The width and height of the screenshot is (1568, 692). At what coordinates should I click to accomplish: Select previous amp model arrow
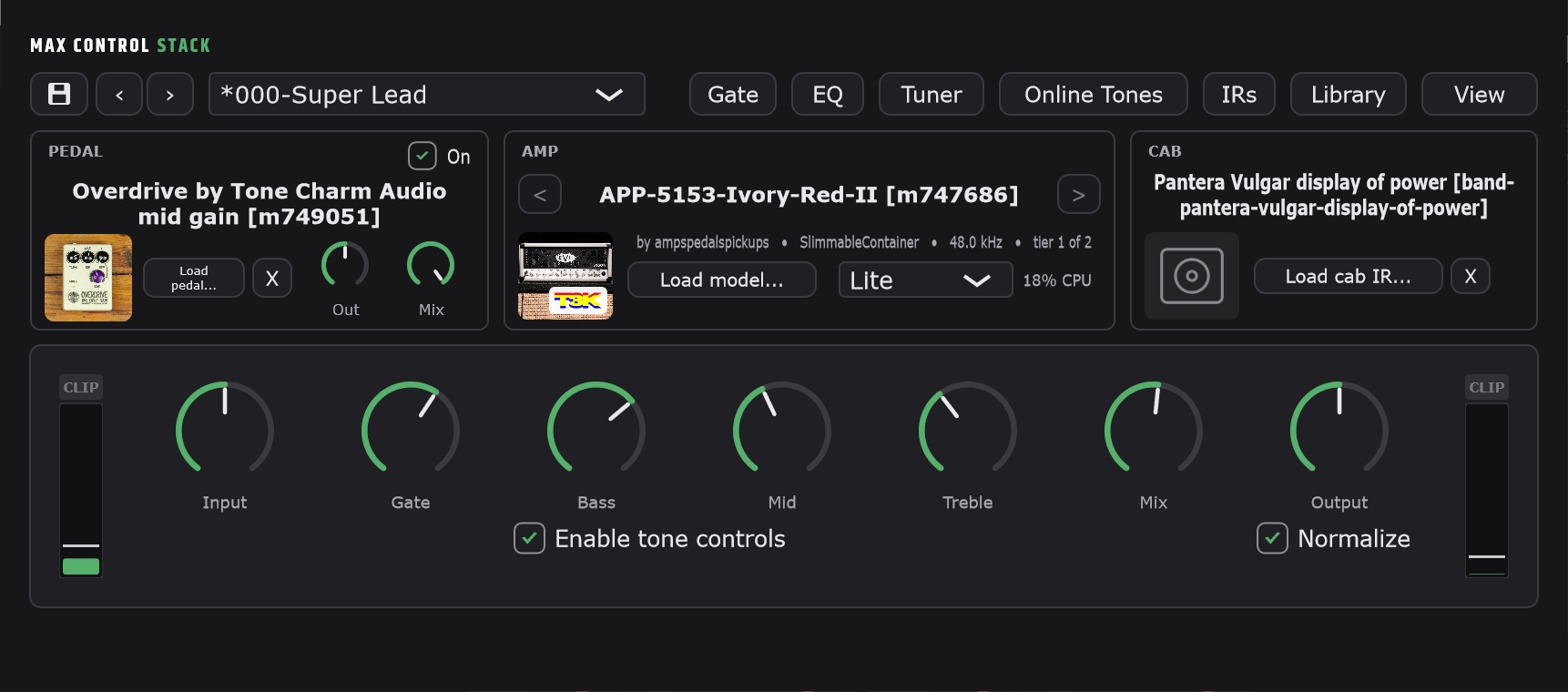tap(540, 194)
